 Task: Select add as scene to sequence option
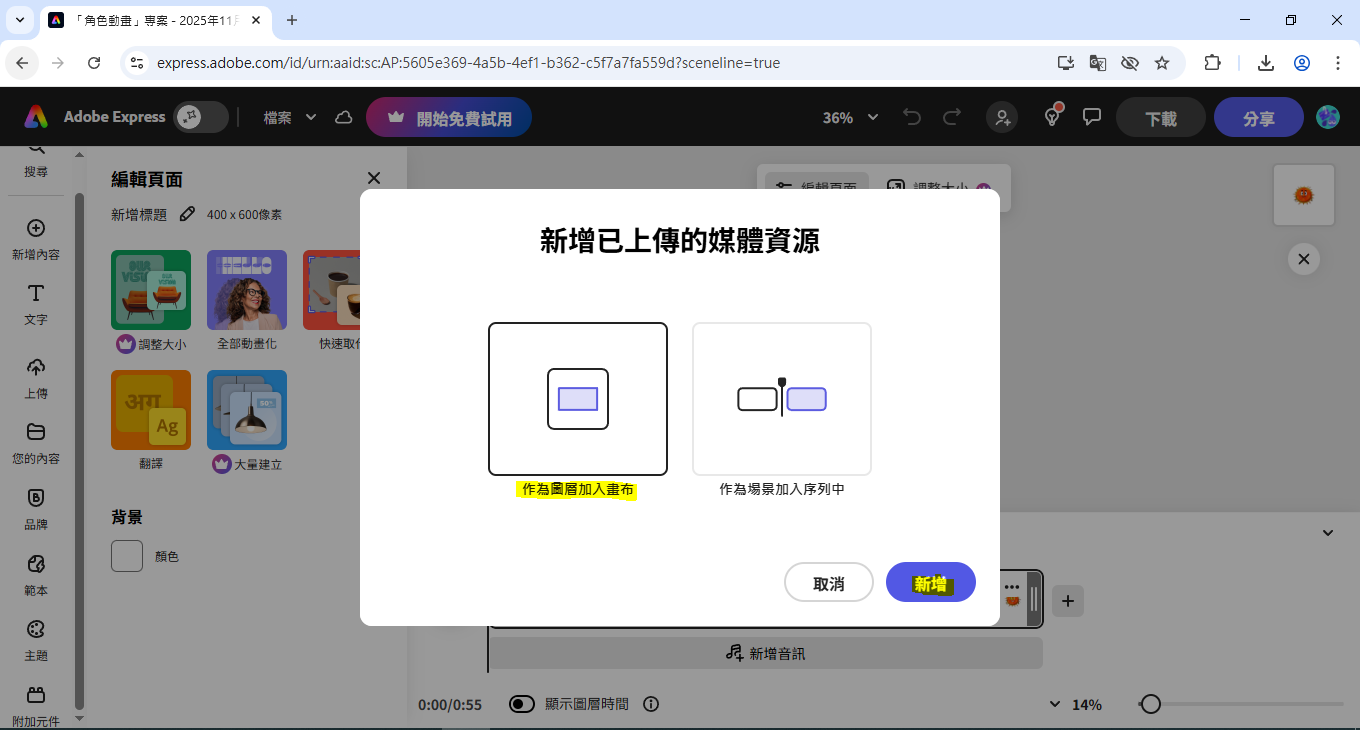pos(781,399)
